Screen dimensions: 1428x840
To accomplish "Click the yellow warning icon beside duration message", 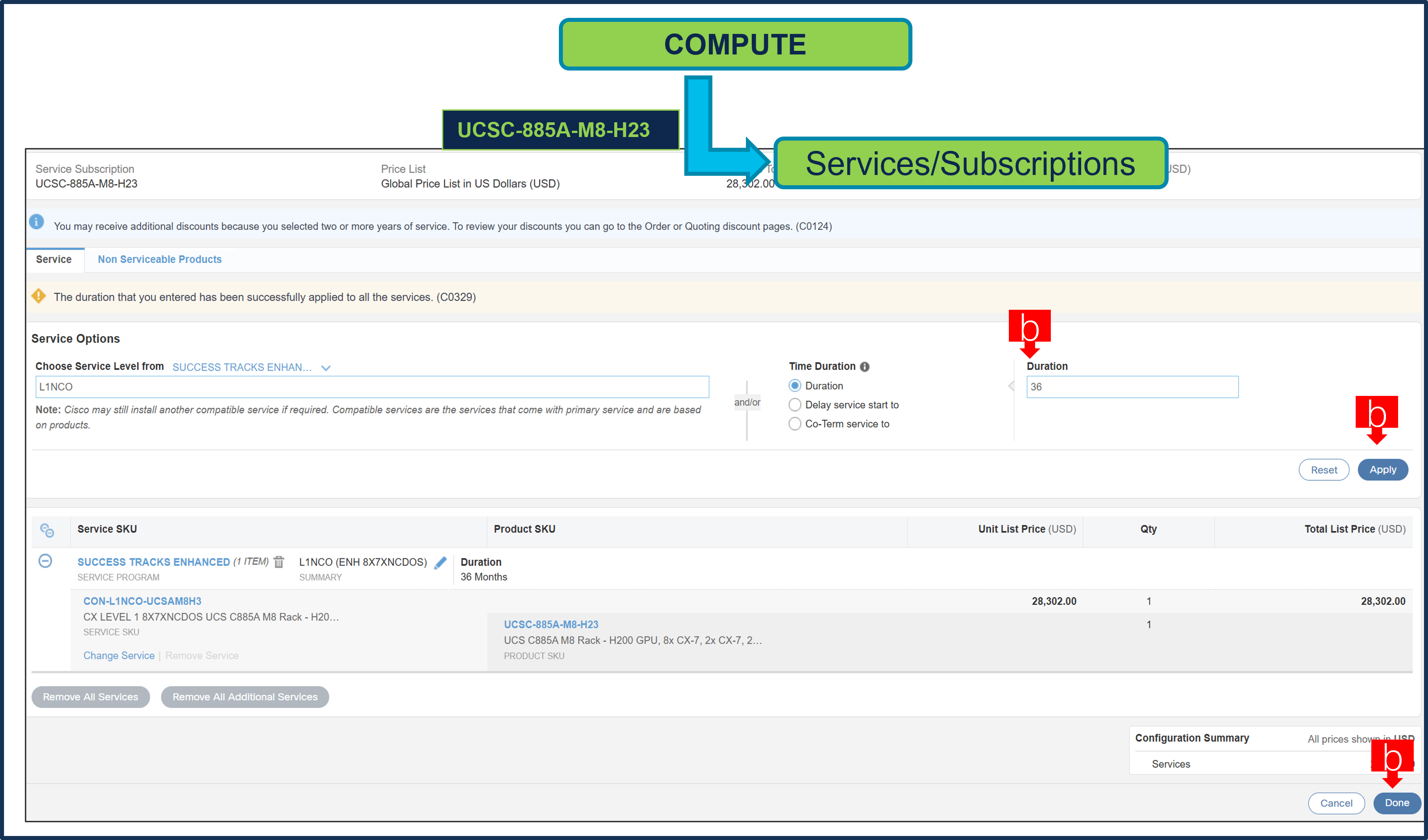I will (38, 296).
